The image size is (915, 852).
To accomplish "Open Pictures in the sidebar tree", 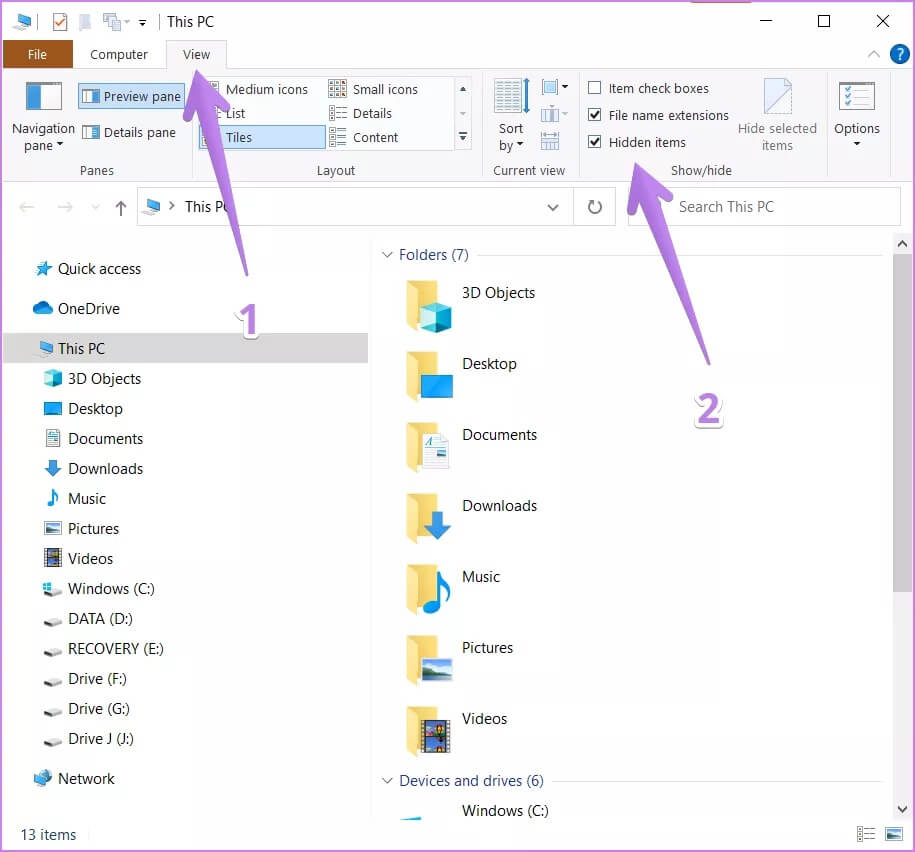I will tap(82, 529).
